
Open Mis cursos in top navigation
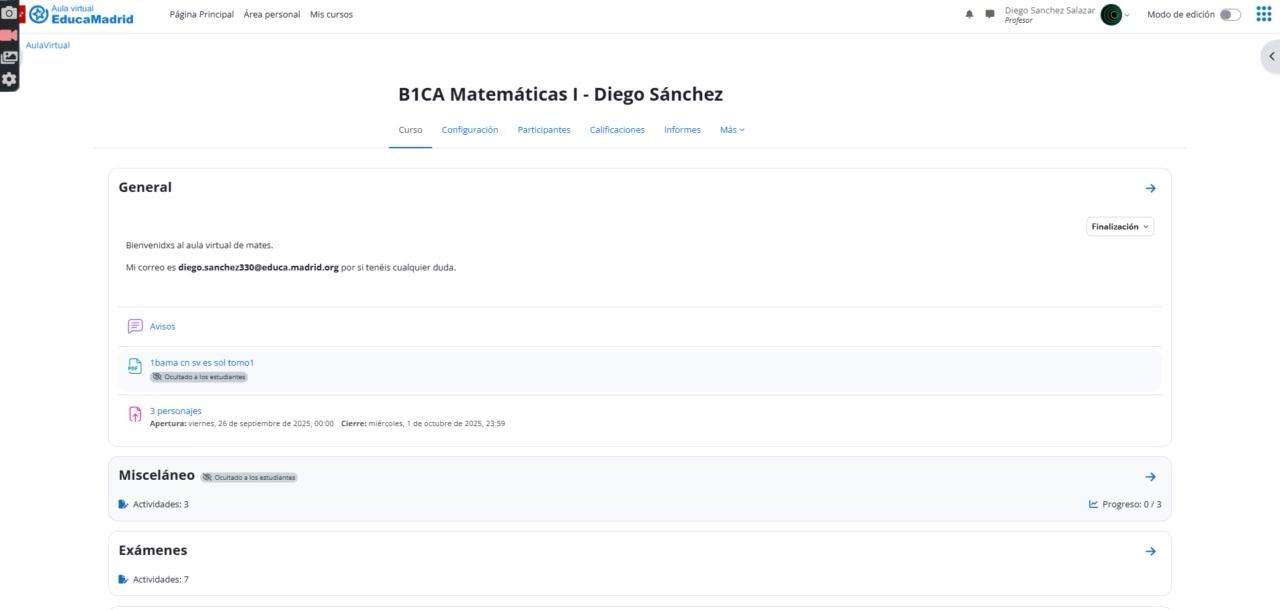[x=331, y=15]
